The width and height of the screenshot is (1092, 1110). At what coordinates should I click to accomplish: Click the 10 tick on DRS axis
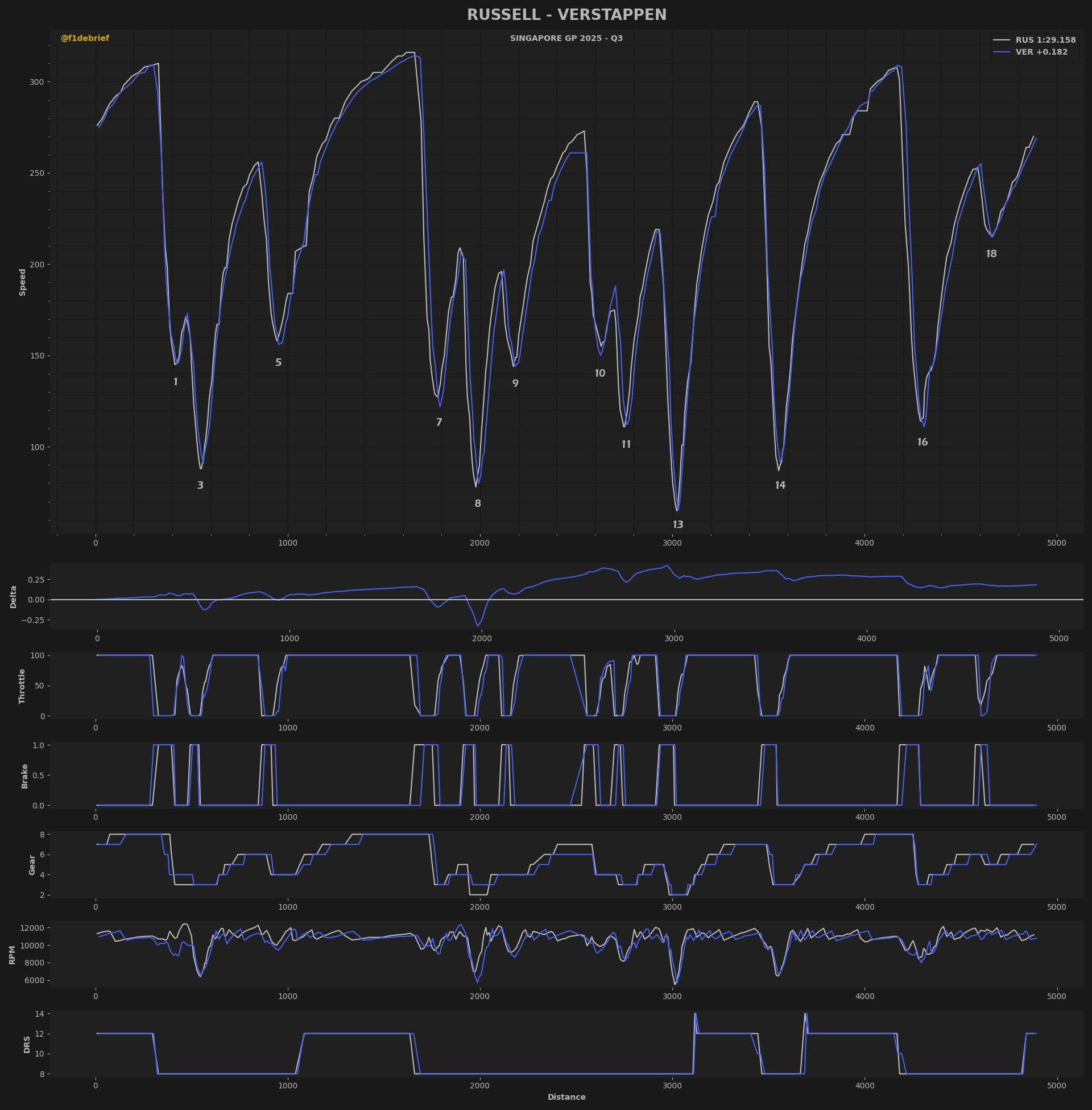39,1054
